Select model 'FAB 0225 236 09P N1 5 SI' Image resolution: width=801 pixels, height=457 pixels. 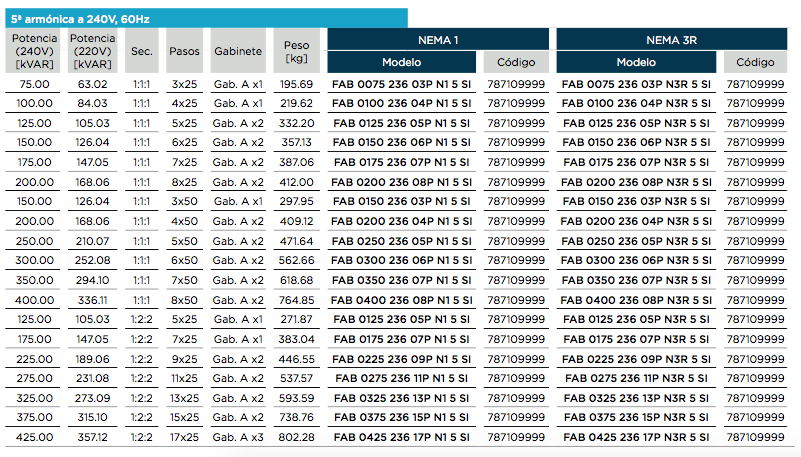(402, 359)
